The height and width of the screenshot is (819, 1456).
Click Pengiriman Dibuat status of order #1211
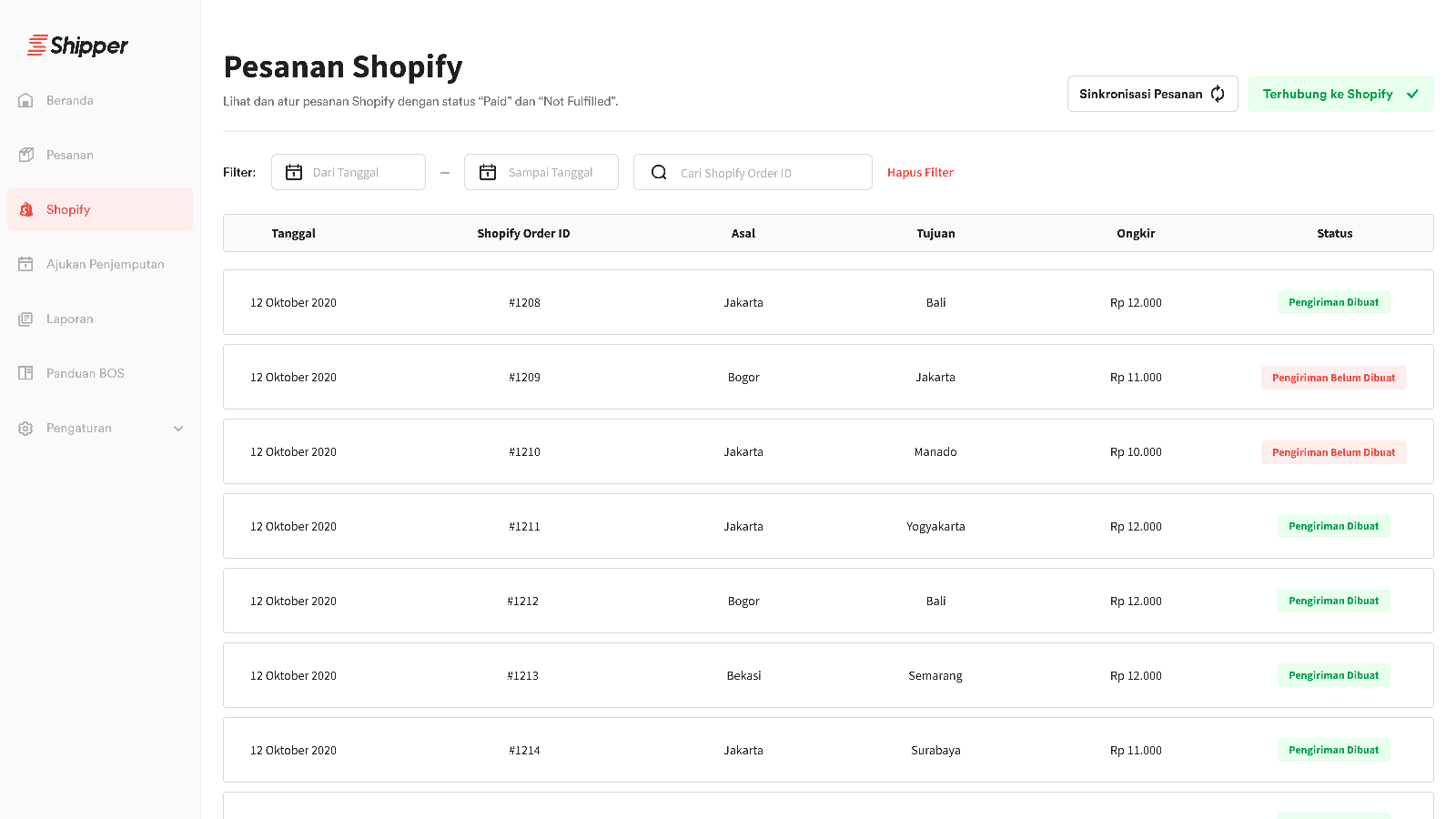[1334, 526]
